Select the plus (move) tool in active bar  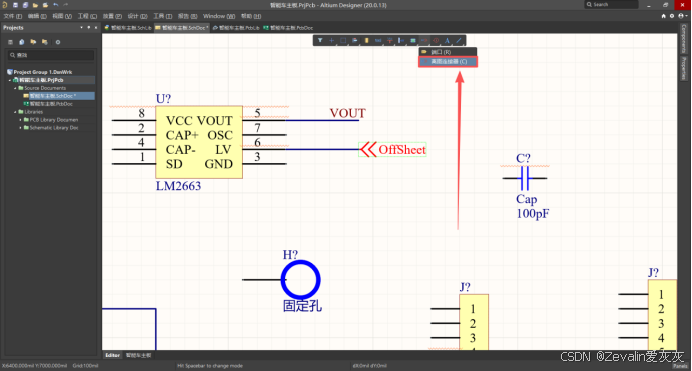(331, 41)
